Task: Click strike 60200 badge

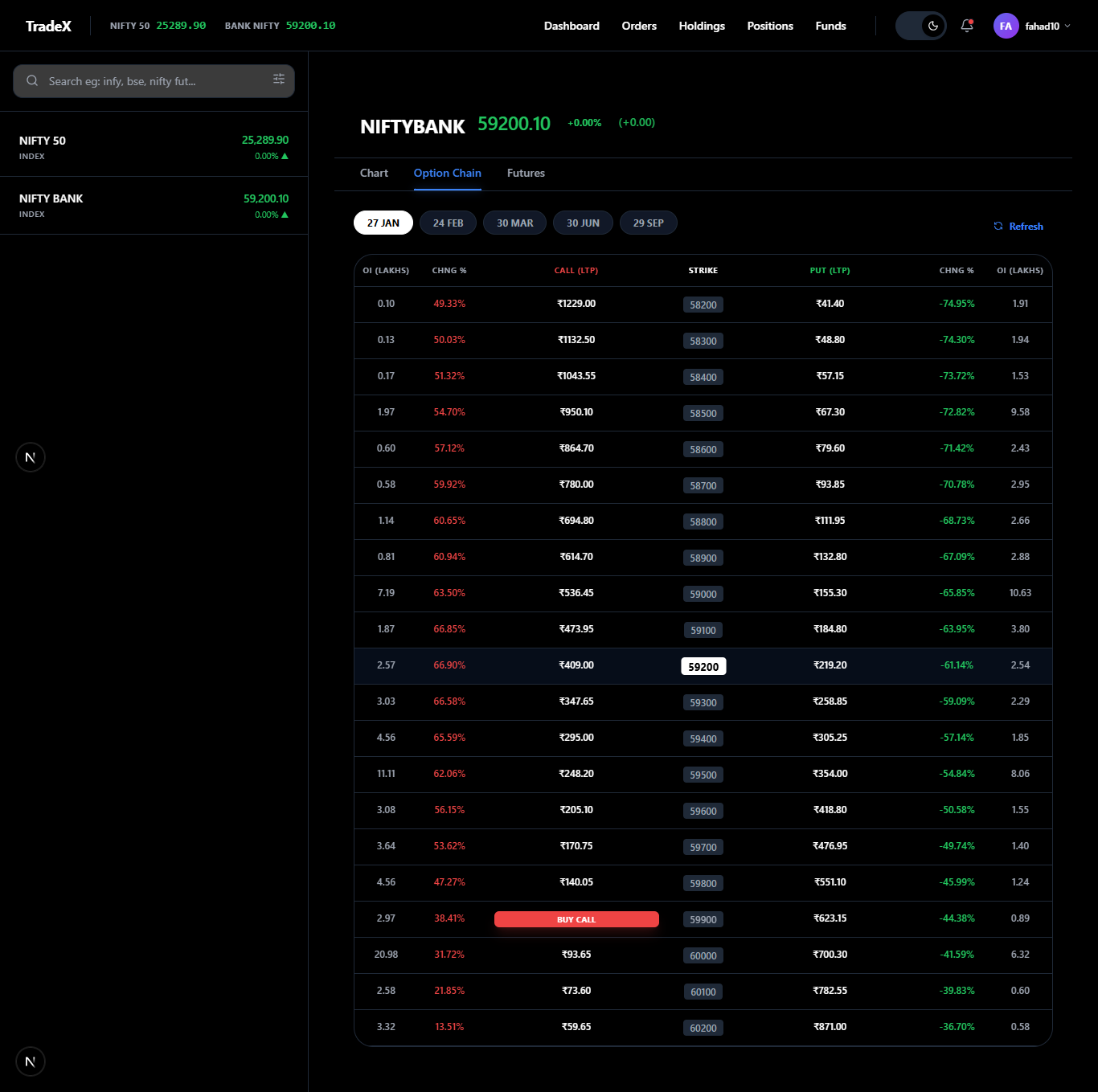Action: [x=703, y=1028]
